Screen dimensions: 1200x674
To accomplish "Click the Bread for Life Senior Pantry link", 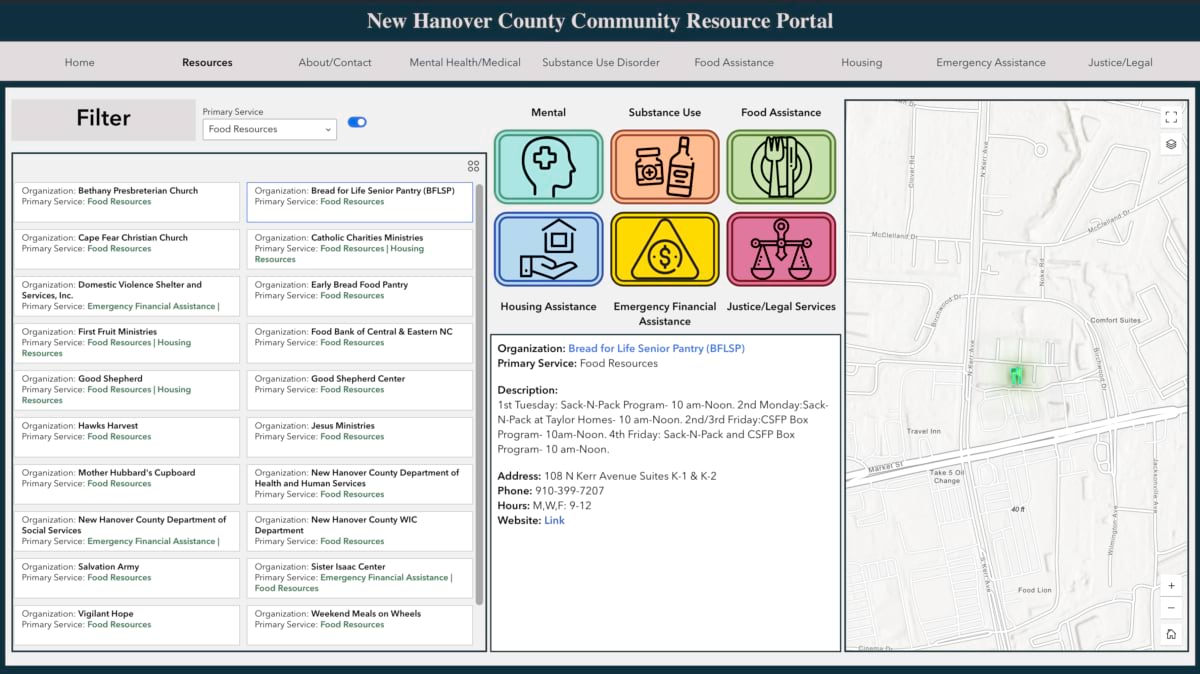I will [x=656, y=349].
